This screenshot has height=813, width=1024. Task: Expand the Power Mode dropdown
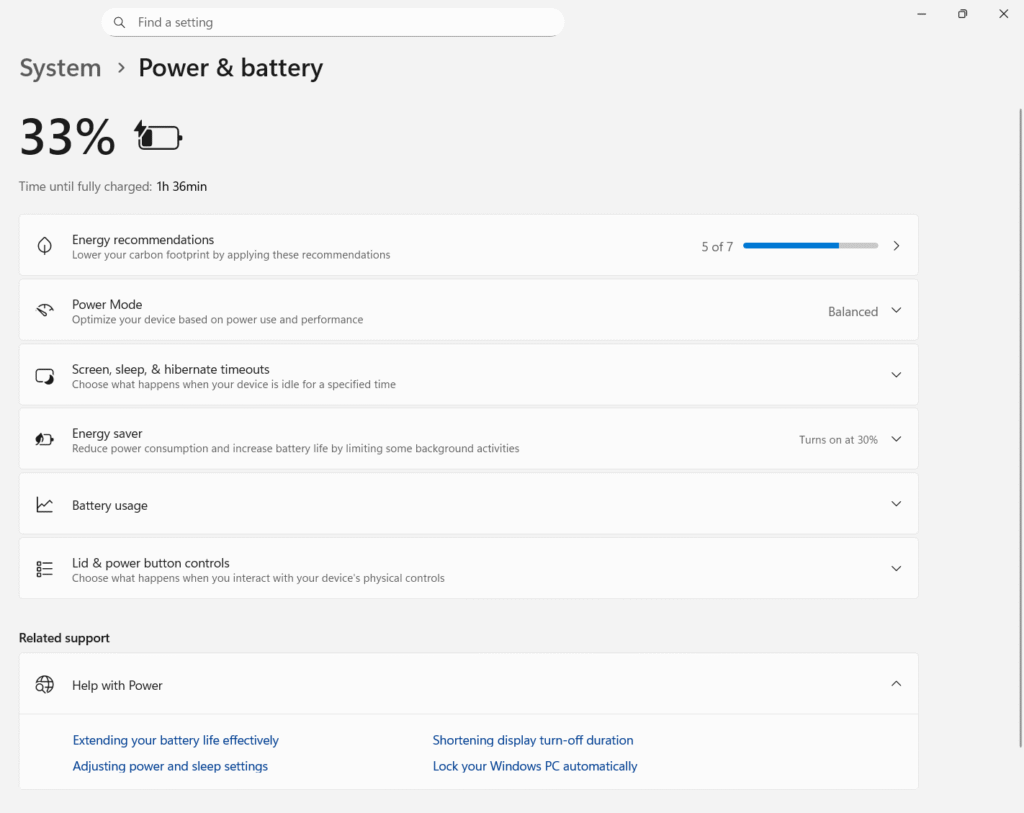tap(896, 310)
